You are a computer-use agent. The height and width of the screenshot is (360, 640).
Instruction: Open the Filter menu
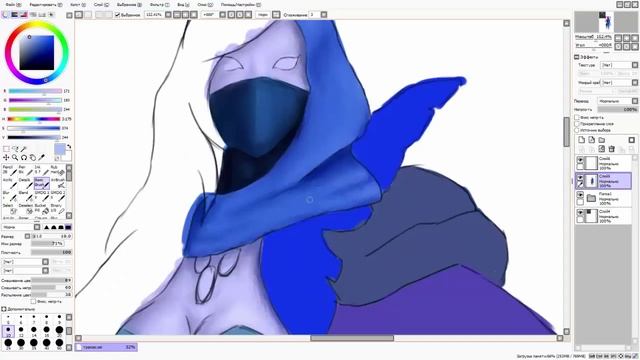coord(159,4)
